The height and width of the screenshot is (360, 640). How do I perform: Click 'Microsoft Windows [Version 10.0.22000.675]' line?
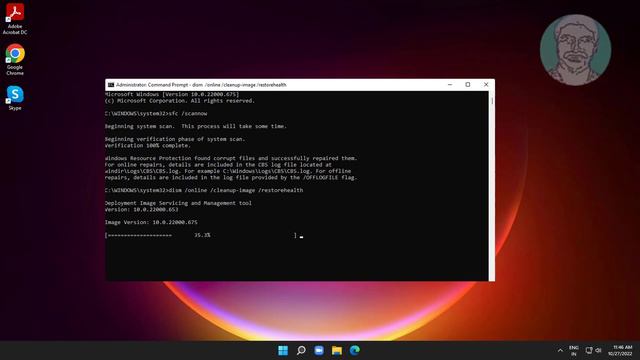pos(172,94)
